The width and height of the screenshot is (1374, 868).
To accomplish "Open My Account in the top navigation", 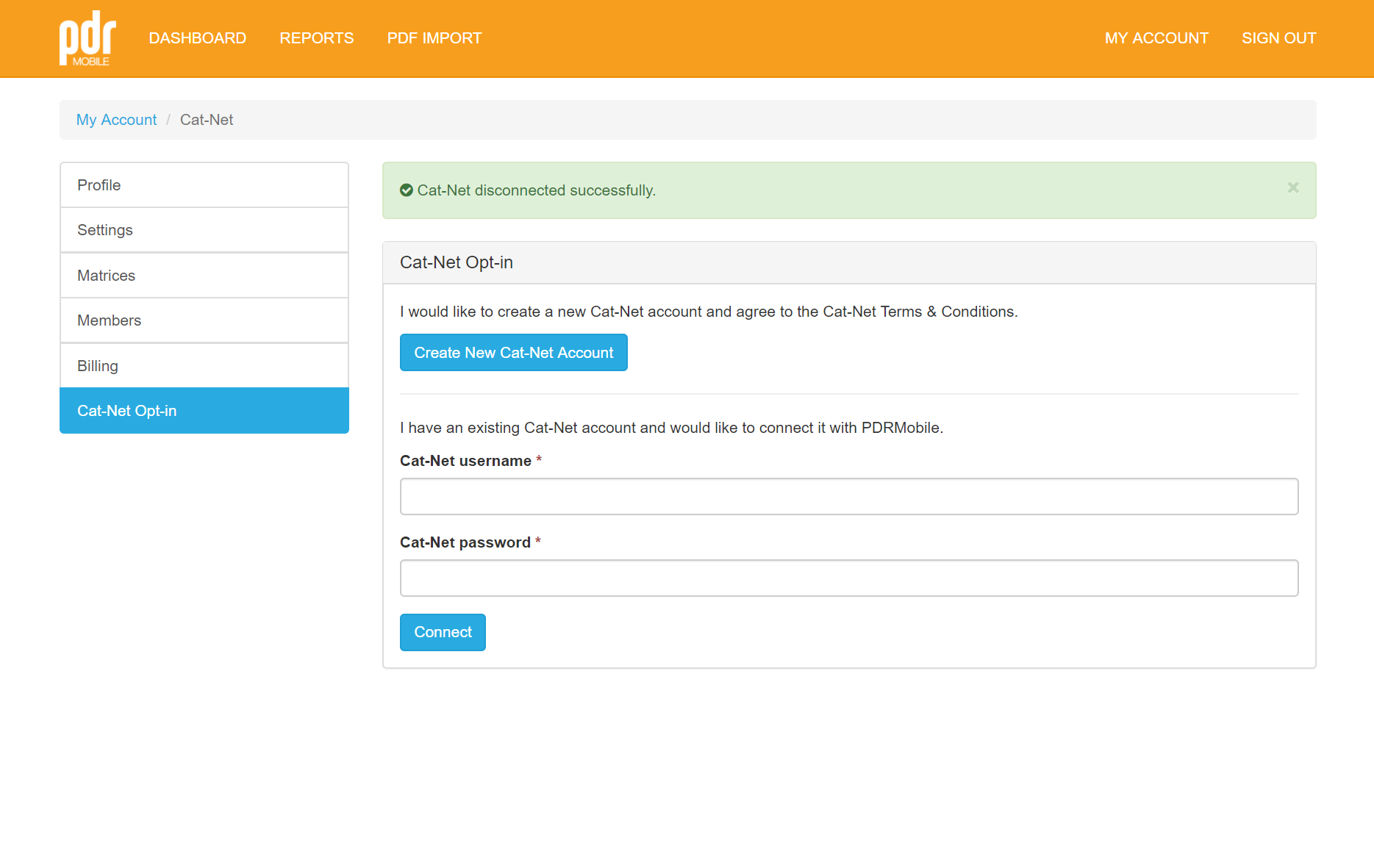I will point(1156,38).
